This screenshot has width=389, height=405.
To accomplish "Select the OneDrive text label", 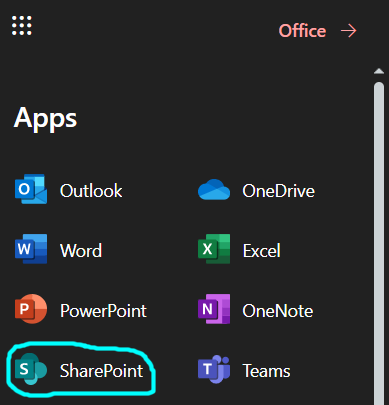I will tap(279, 191).
